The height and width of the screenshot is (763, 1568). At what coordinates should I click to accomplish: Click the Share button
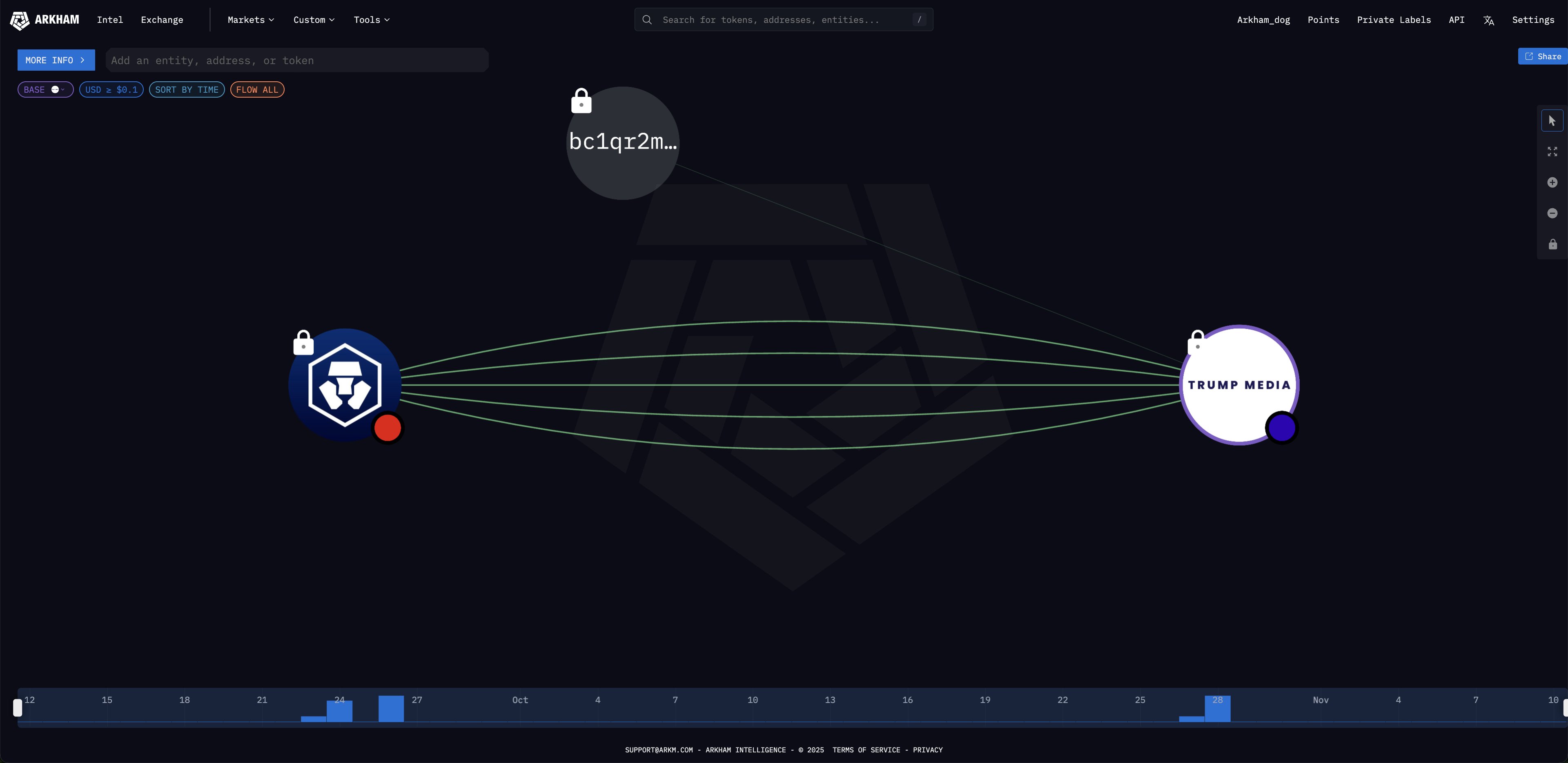coord(1542,56)
